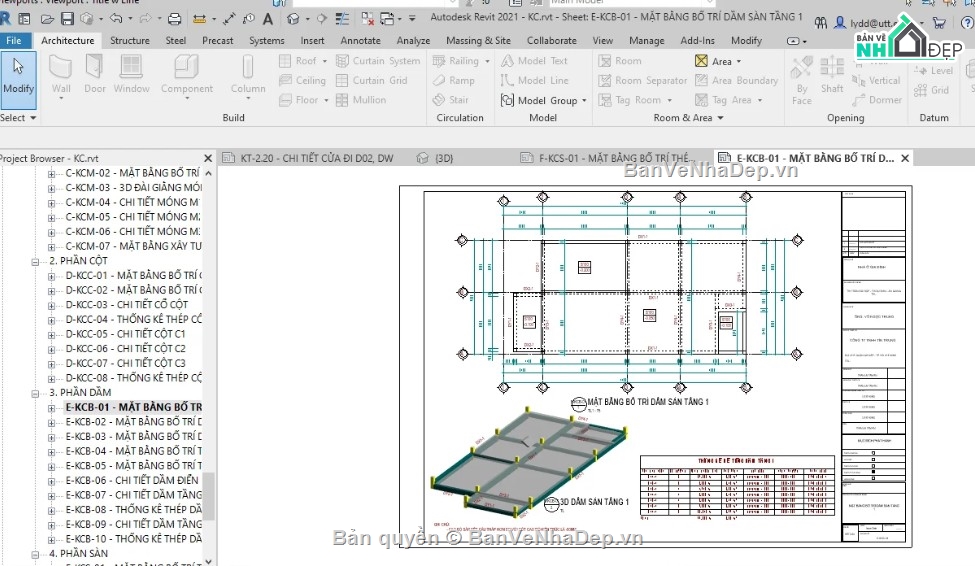Click the Model Group tool
Screen dimensions: 975x566
click(539, 100)
